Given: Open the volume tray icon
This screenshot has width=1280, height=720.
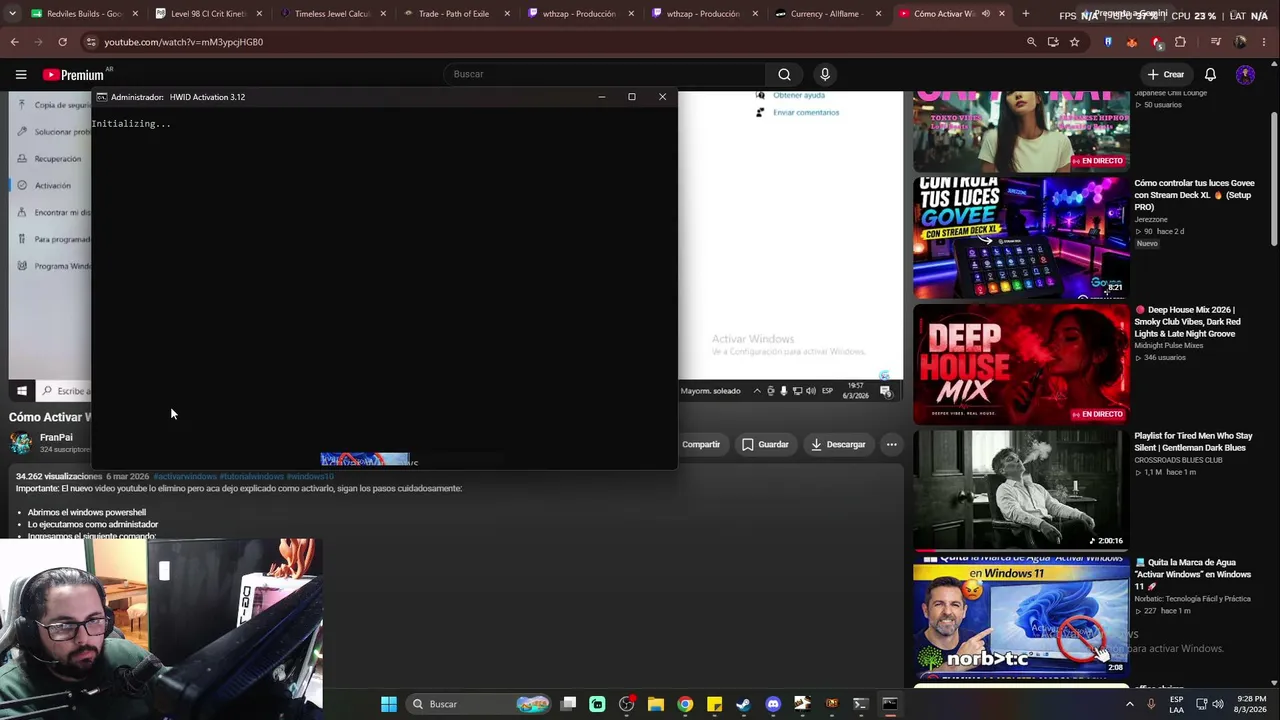Looking at the screenshot, I should coord(1218,704).
